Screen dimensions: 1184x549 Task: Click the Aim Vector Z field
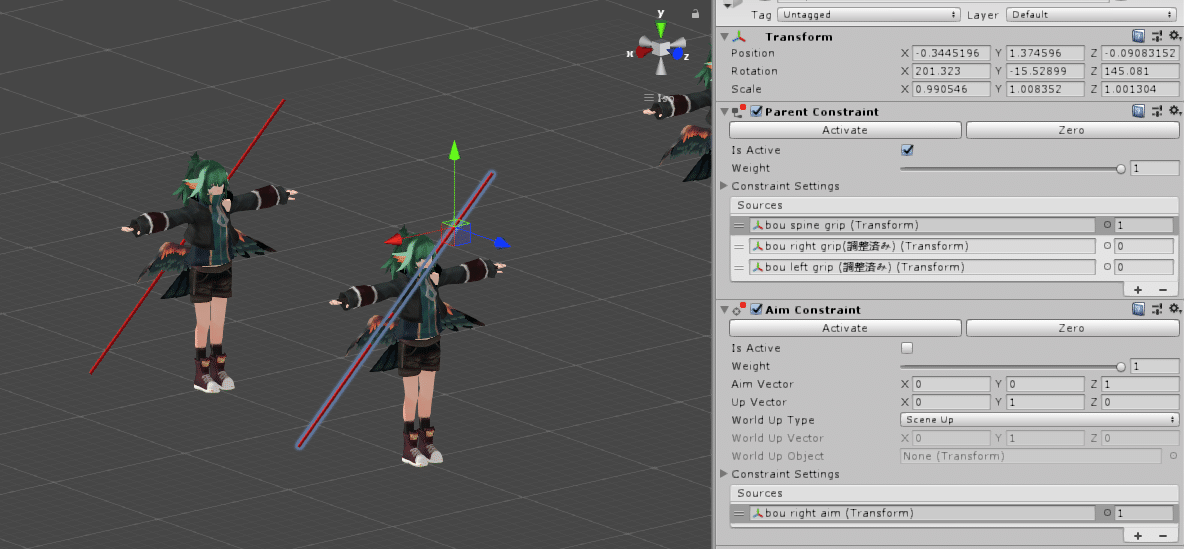(x=1140, y=384)
